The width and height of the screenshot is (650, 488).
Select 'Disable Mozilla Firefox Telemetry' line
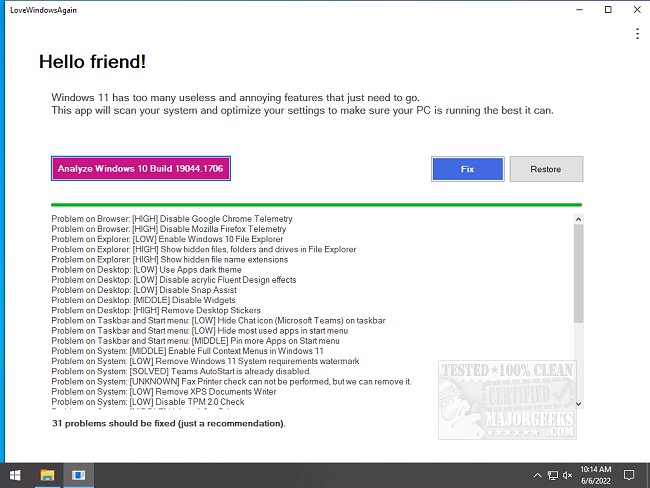169,229
